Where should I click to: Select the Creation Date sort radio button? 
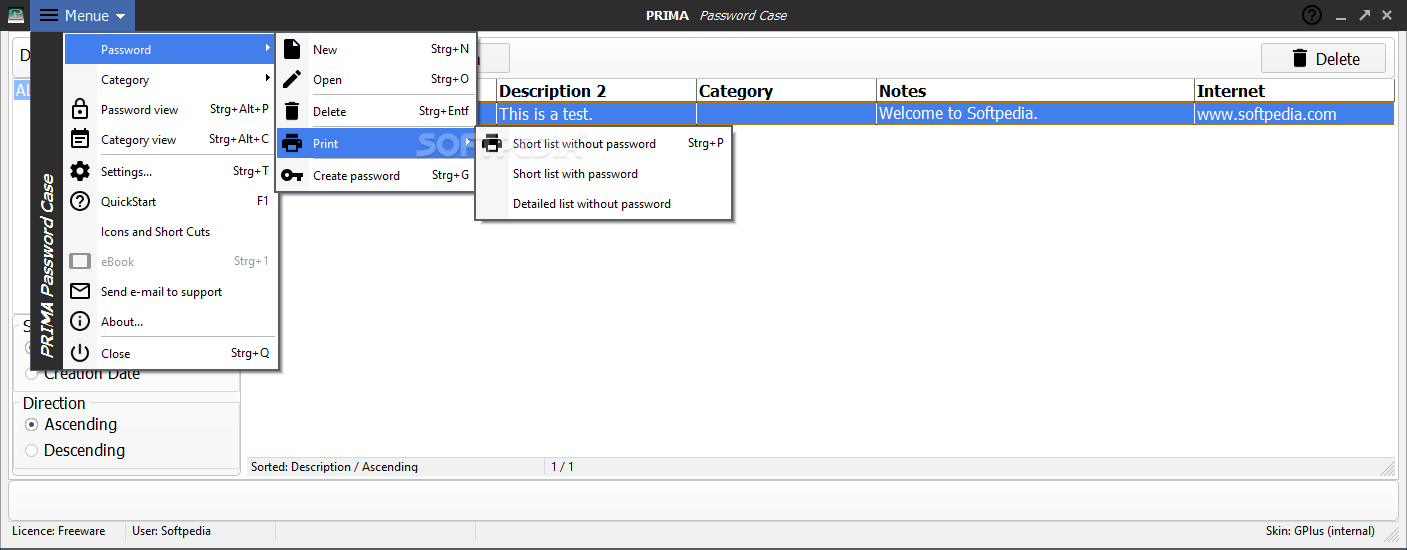click(31, 374)
